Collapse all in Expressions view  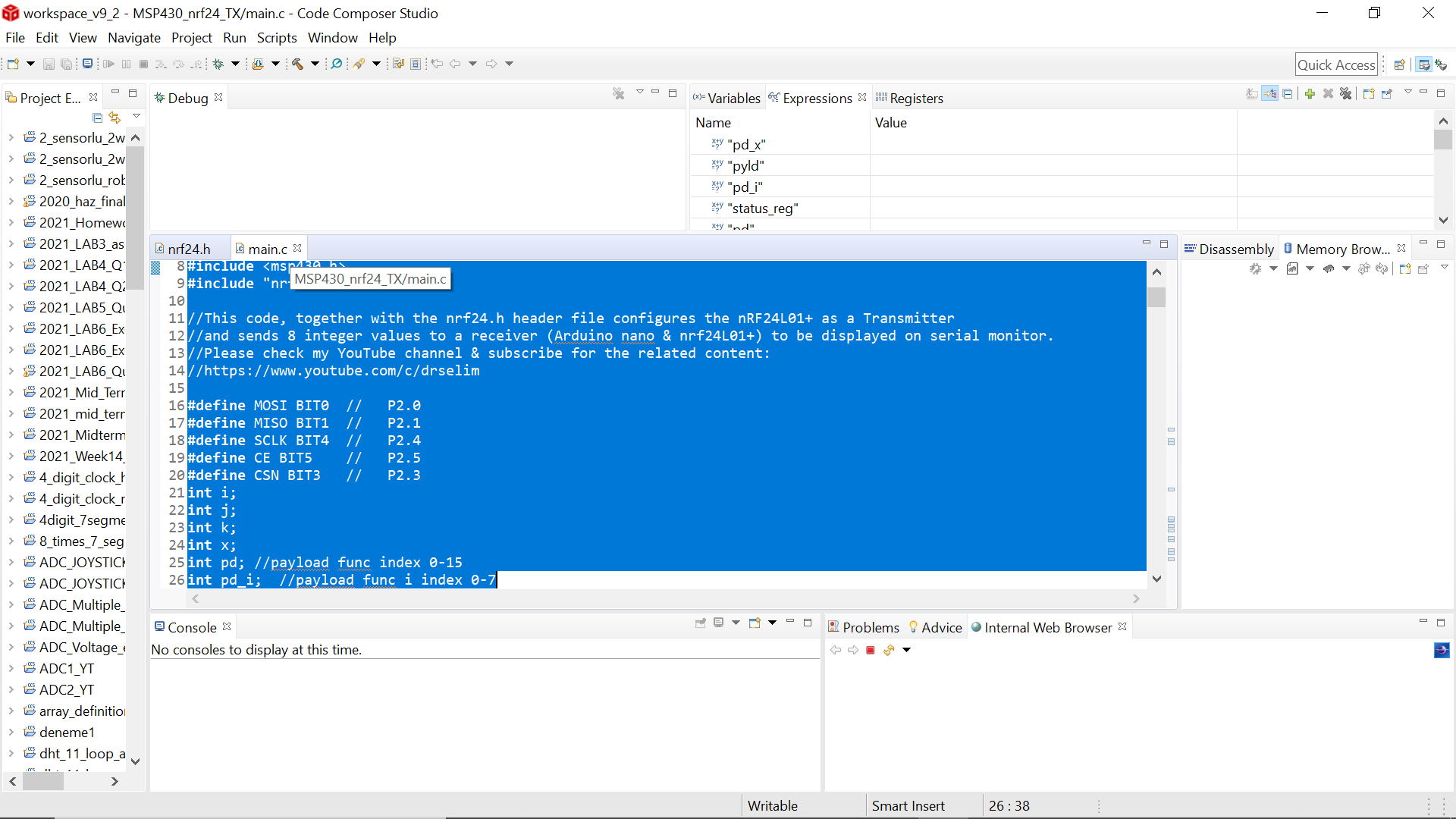(1288, 93)
